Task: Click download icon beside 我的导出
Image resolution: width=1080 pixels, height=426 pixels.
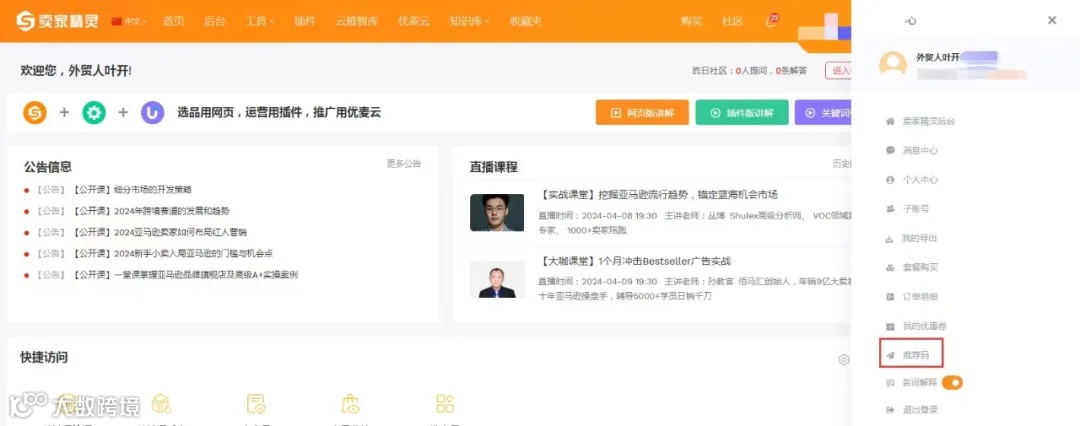Action: 890,239
